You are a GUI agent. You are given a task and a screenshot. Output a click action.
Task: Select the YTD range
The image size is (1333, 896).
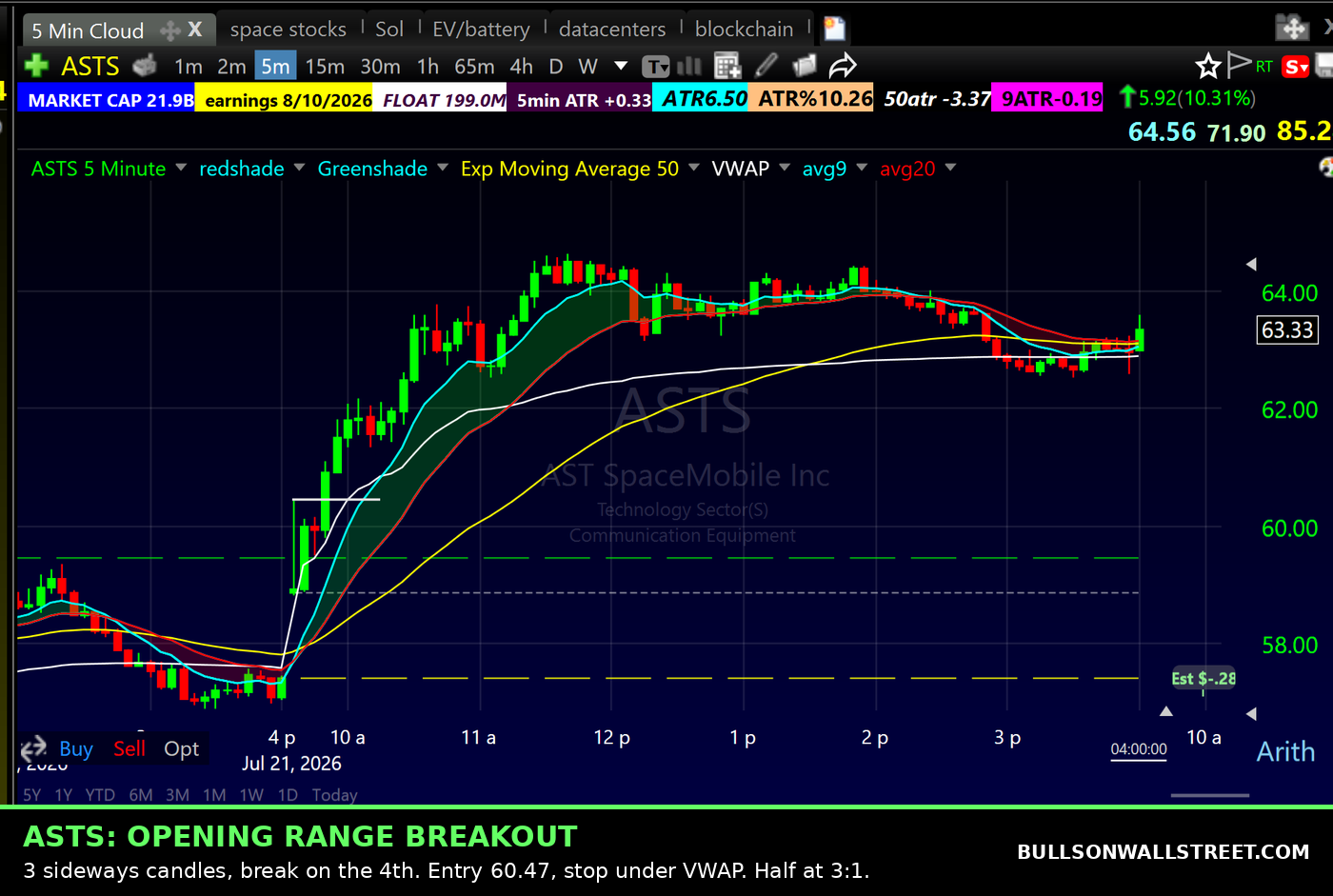(100, 794)
